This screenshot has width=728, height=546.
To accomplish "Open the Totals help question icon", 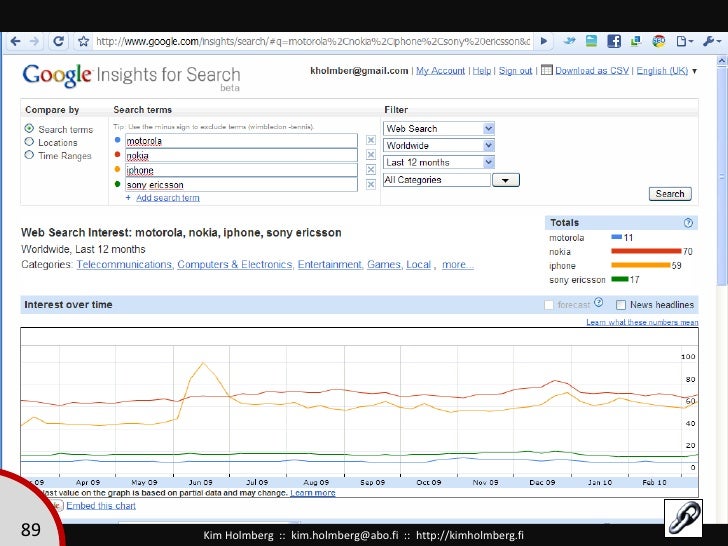I will point(688,223).
